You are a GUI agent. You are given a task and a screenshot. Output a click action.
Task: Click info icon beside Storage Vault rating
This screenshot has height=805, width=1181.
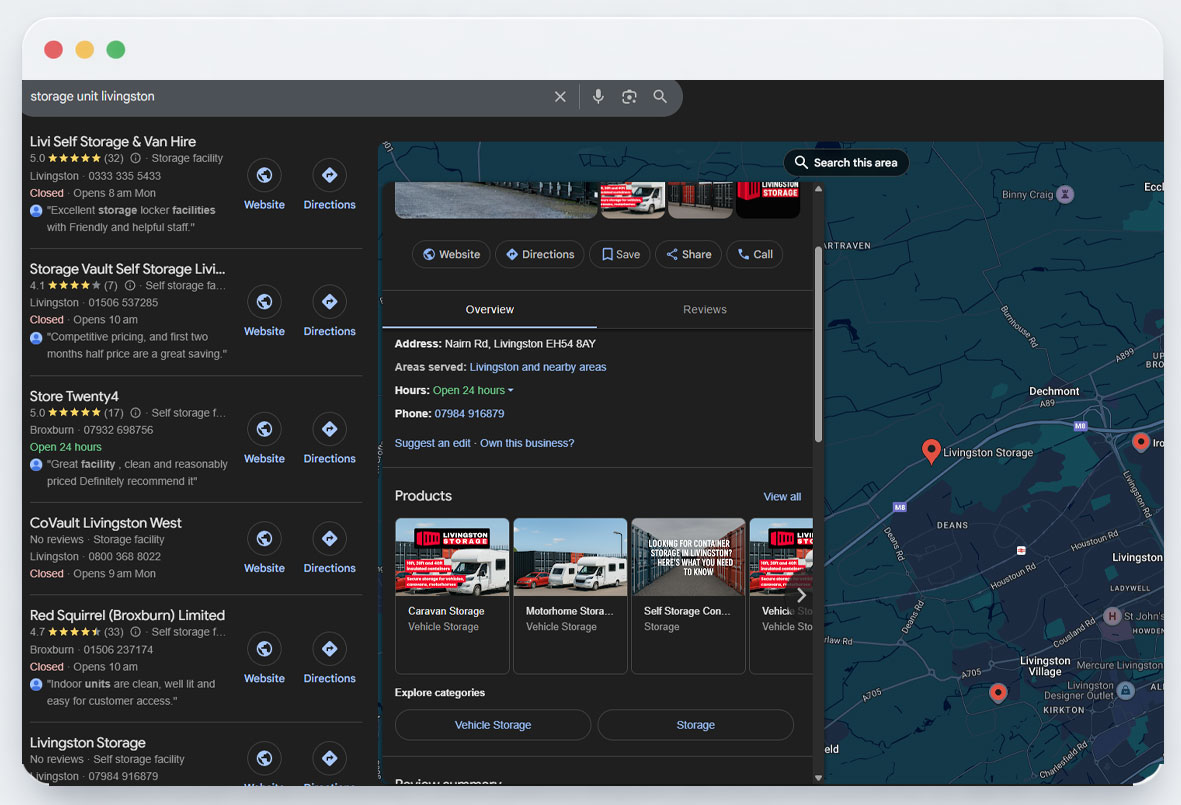click(x=130, y=286)
